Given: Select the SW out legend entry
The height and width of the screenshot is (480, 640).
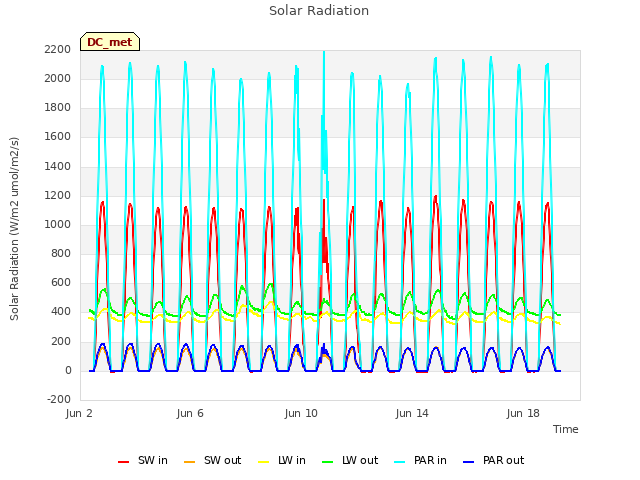Looking at the screenshot, I should tap(213, 460).
